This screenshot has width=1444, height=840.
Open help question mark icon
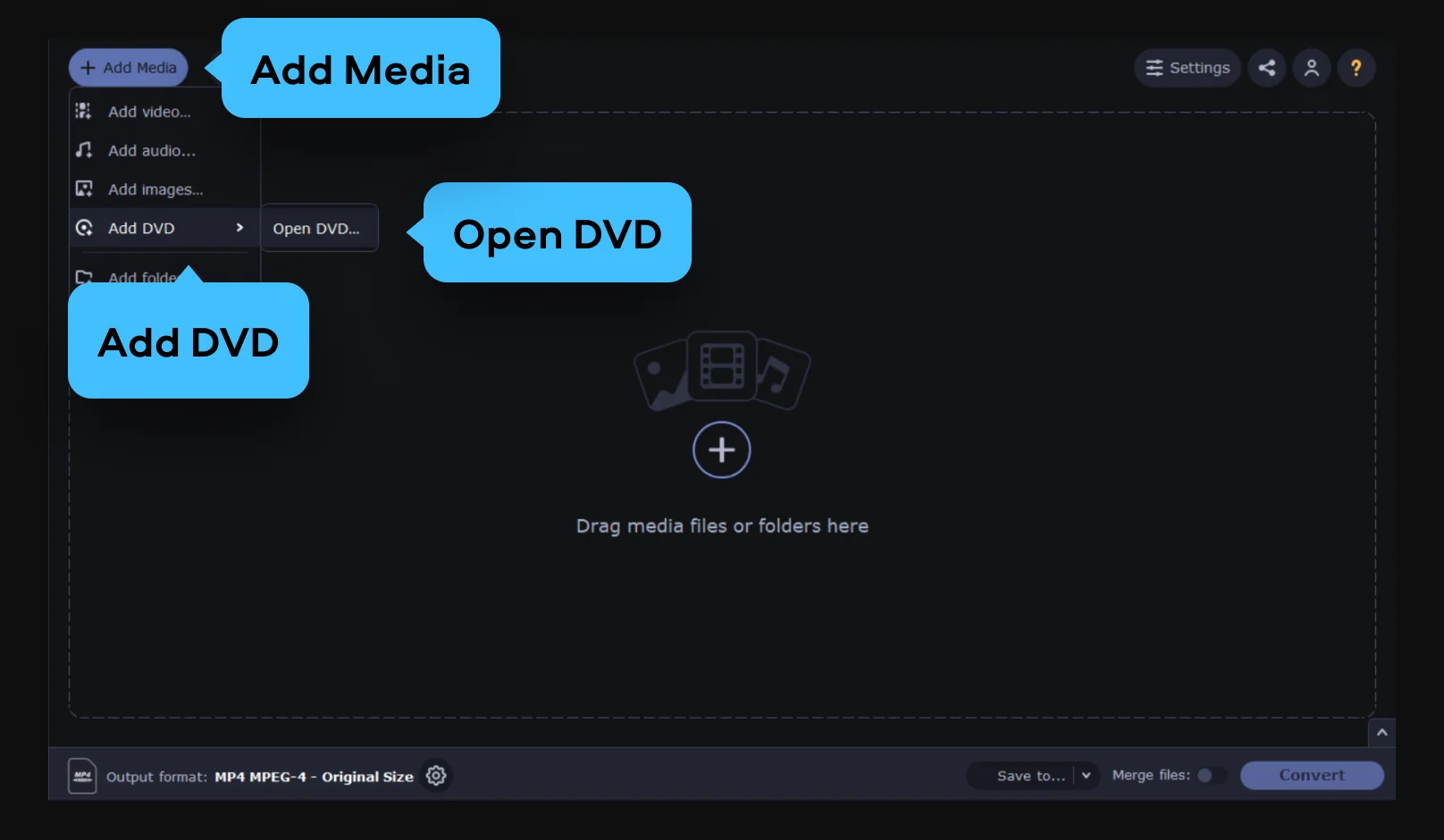click(x=1356, y=68)
